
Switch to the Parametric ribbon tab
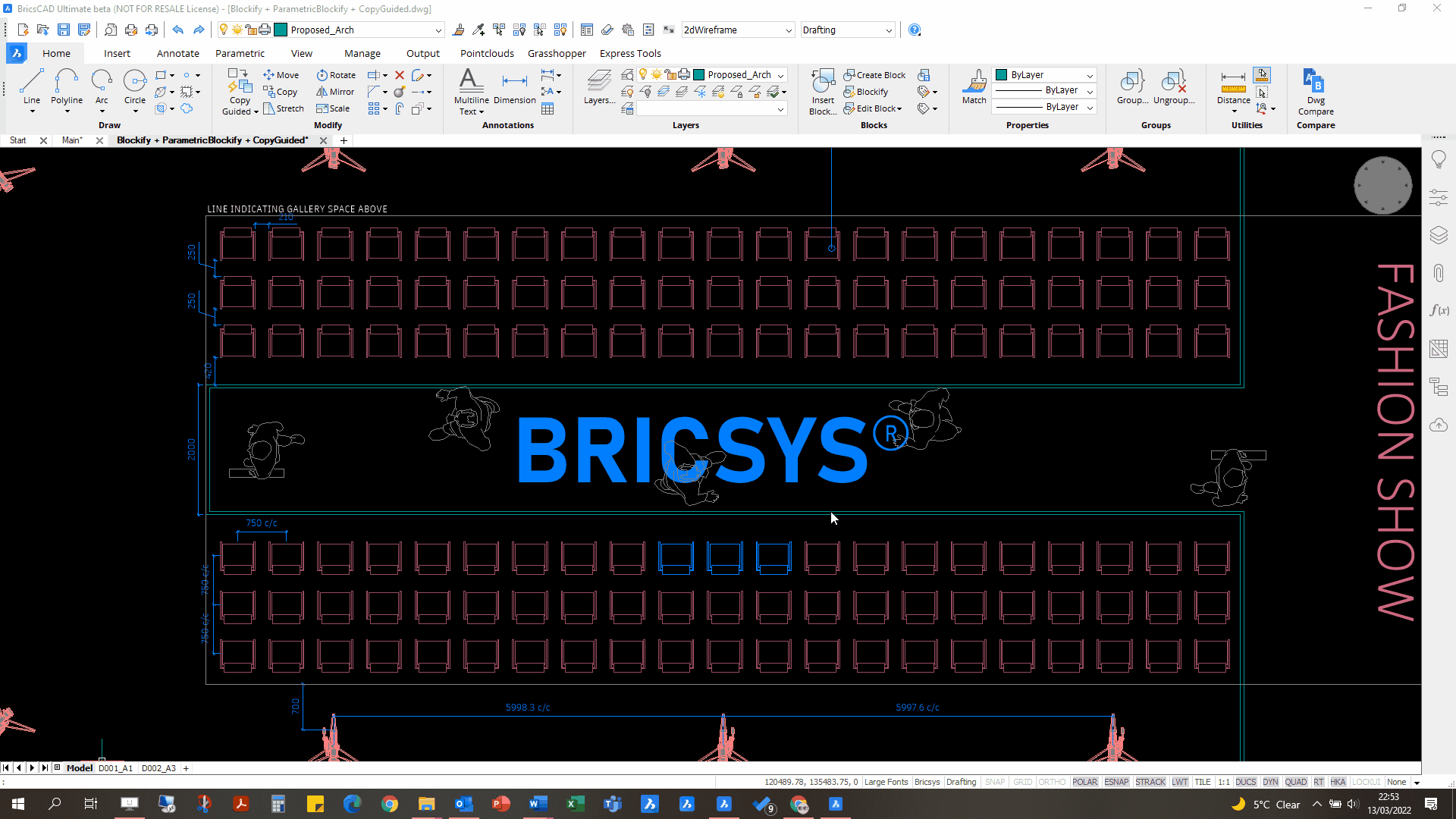tap(240, 53)
